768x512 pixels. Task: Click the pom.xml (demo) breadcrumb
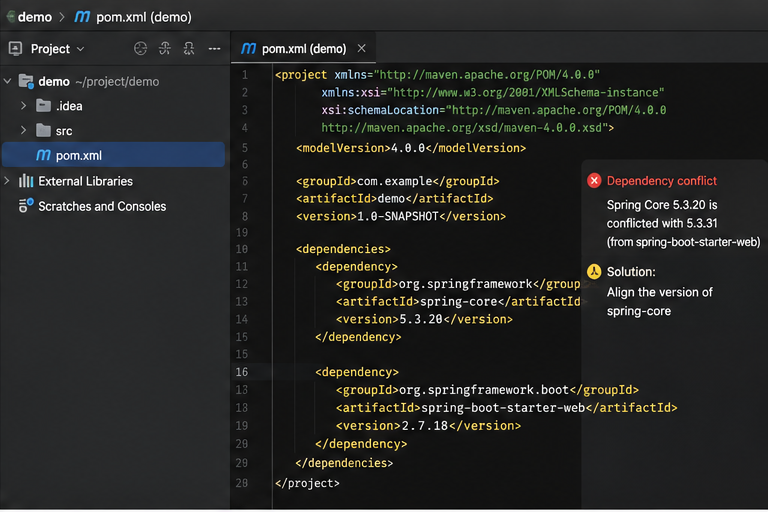[144, 17]
